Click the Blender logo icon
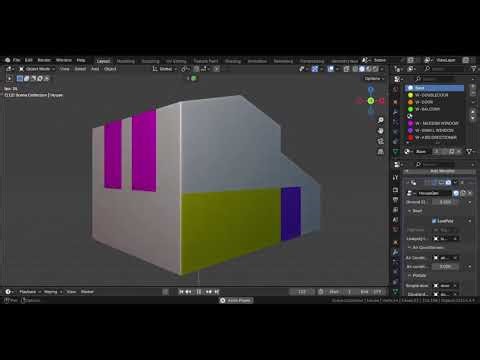This screenshot has height=360, width=480. click(x=8, y=60)
